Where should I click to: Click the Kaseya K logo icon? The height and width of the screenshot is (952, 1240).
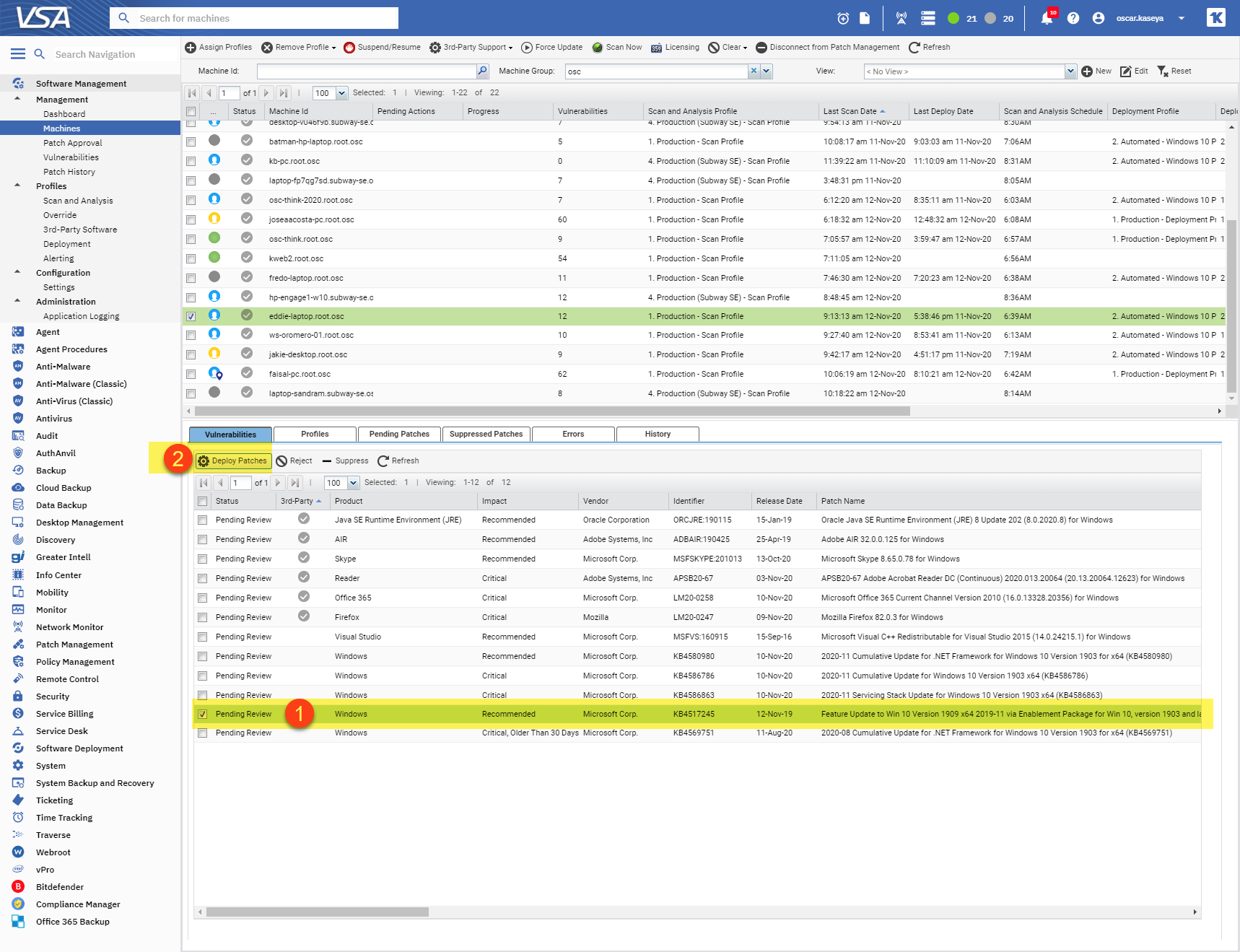click(1216, 17)
